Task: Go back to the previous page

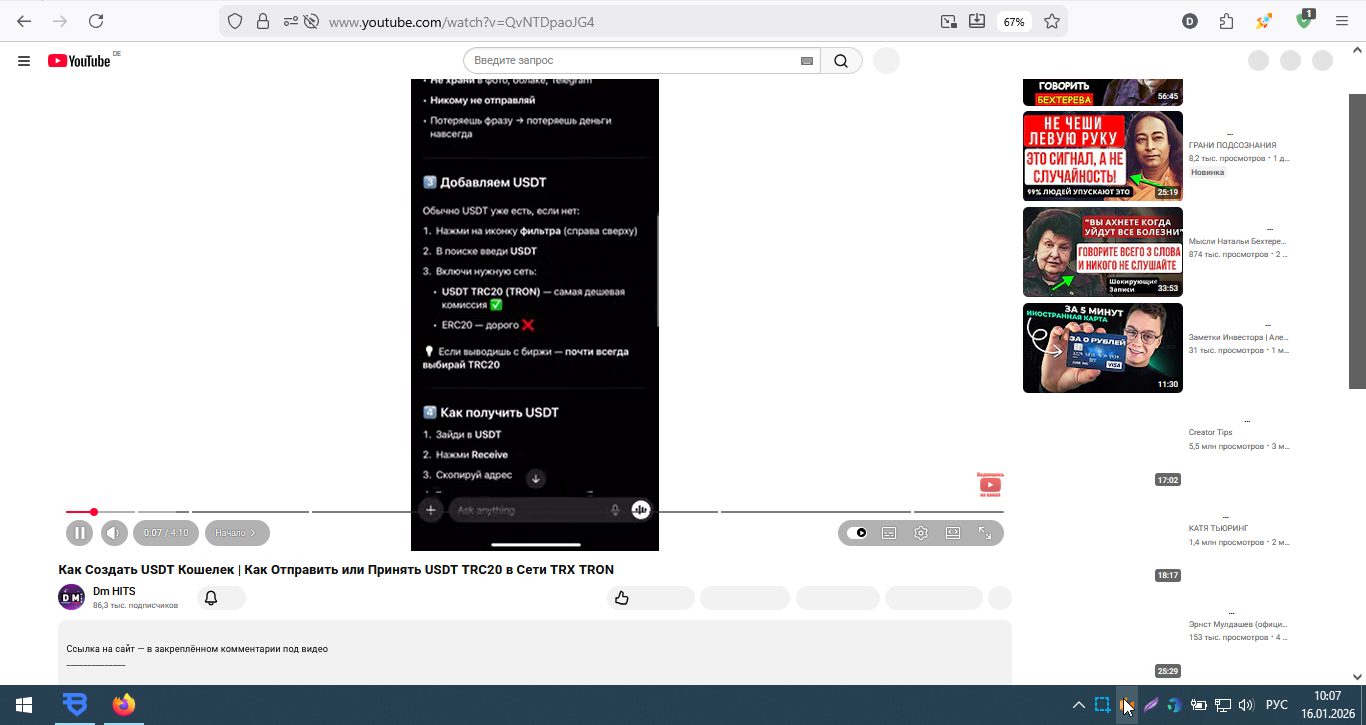Action: pos(24,21)
